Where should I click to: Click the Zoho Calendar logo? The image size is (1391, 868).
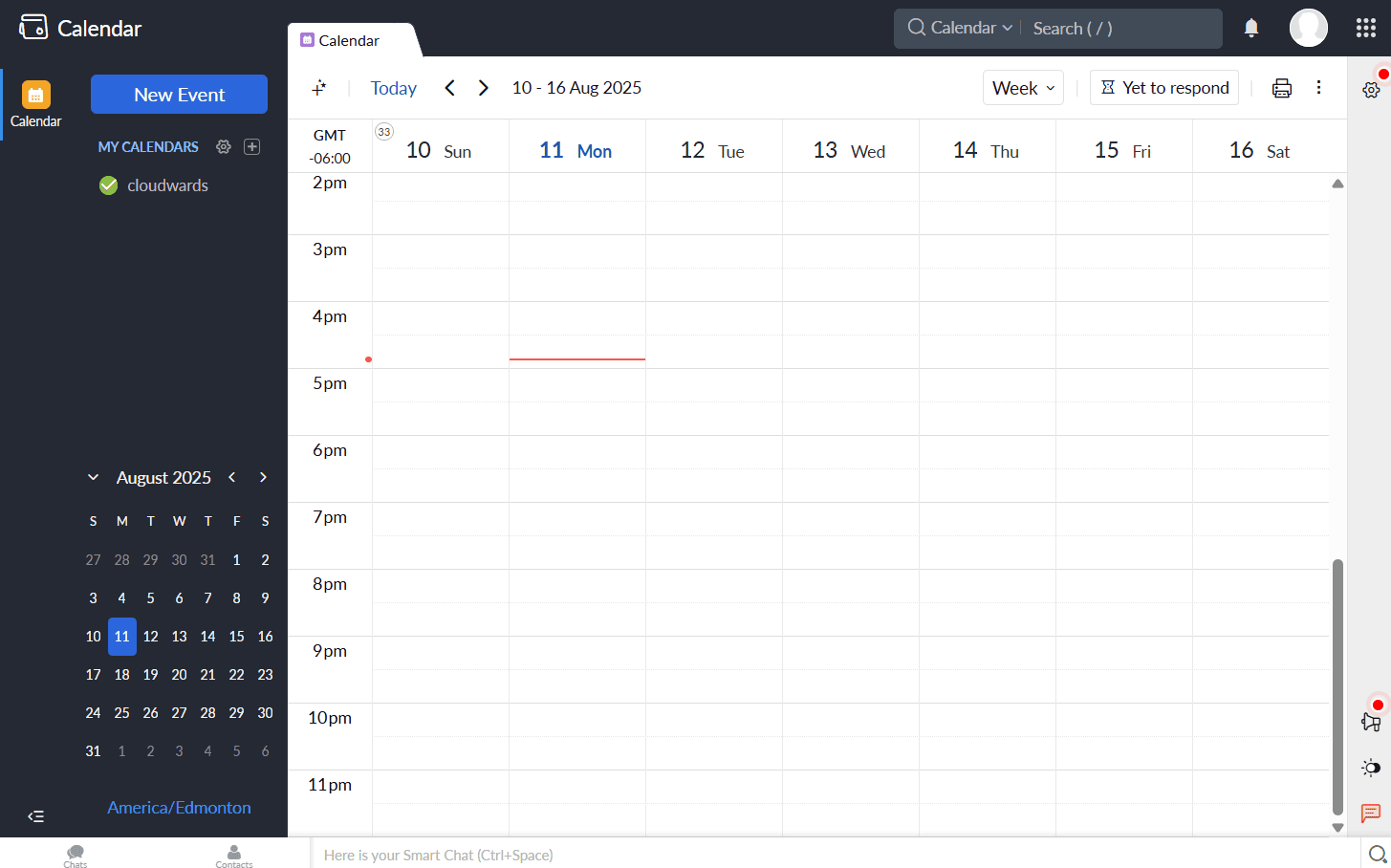80,28
